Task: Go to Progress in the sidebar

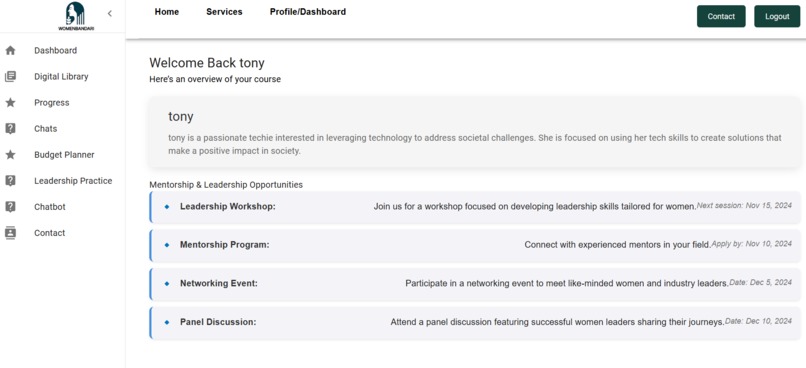Action: pos(51,103)
